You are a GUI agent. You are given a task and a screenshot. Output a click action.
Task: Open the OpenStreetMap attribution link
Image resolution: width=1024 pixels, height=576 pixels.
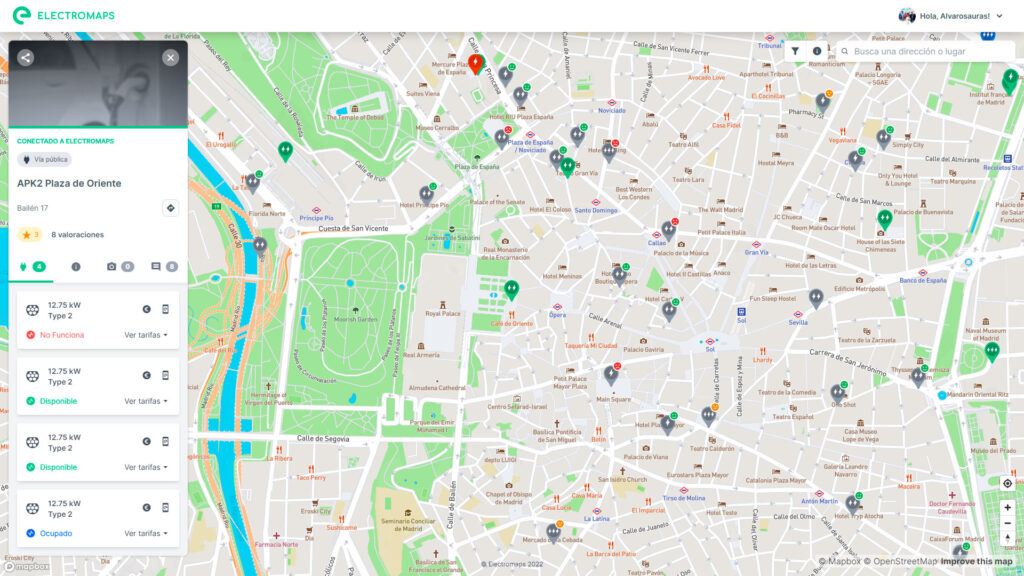click(900, 562)
